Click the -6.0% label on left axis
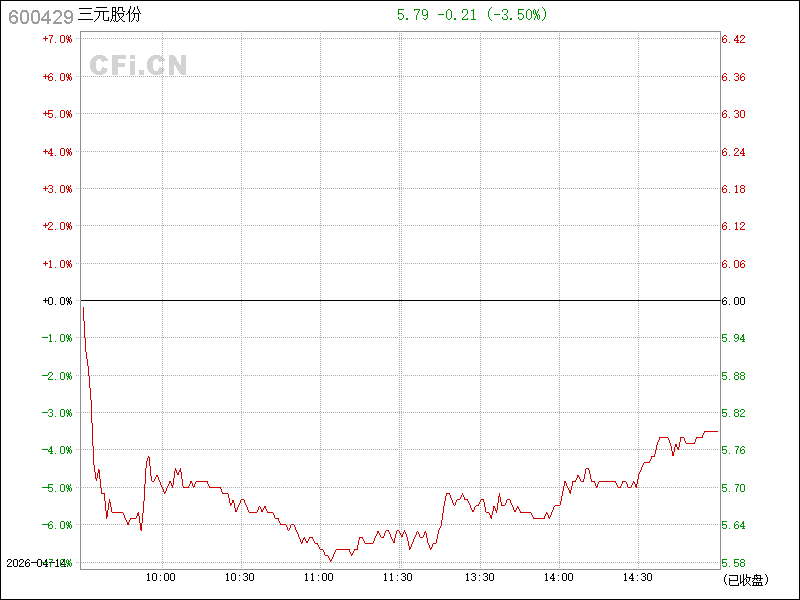The image size is (800, 600). point(58,525)
